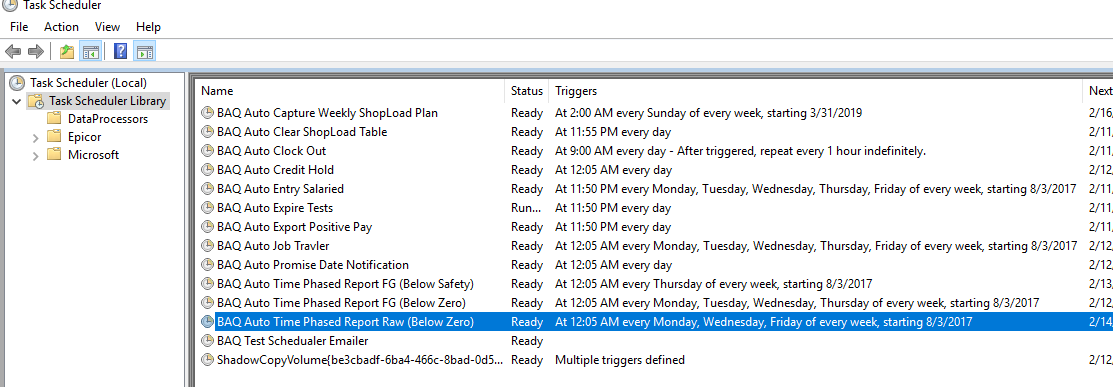
Task: Sort by the Status column header
Action: click(527, 91)
